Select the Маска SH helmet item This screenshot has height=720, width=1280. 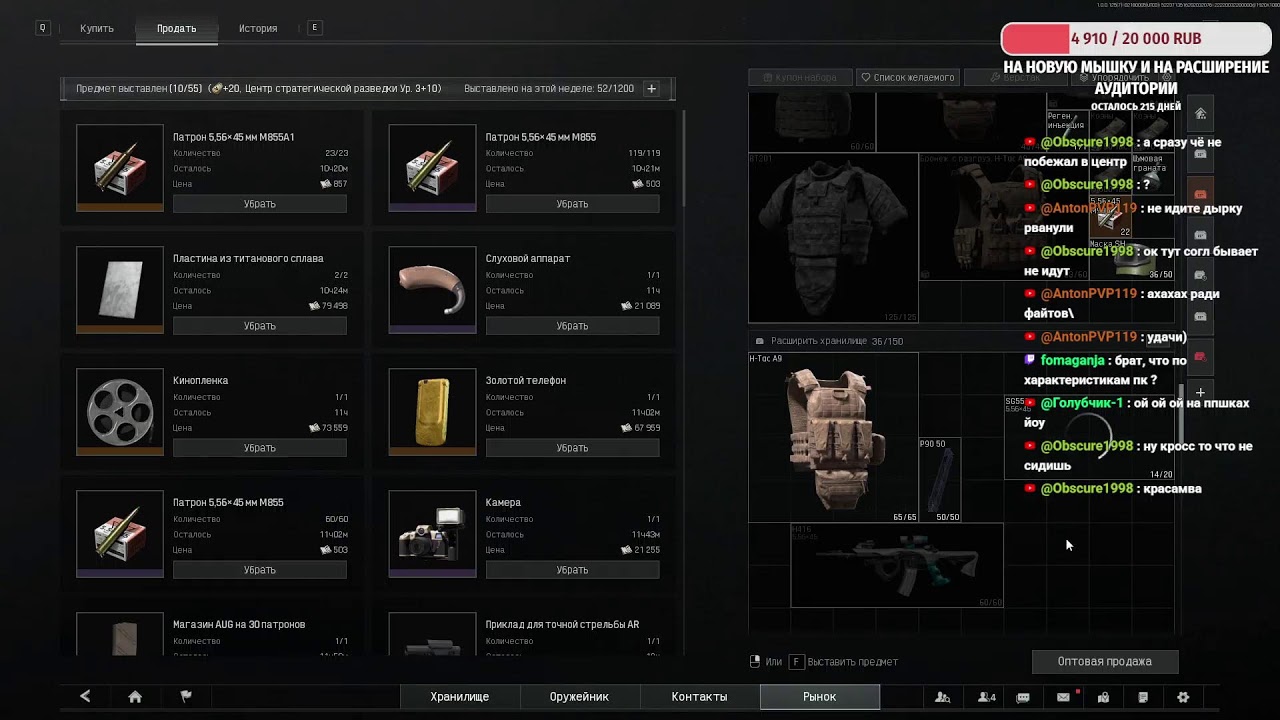1130,259
